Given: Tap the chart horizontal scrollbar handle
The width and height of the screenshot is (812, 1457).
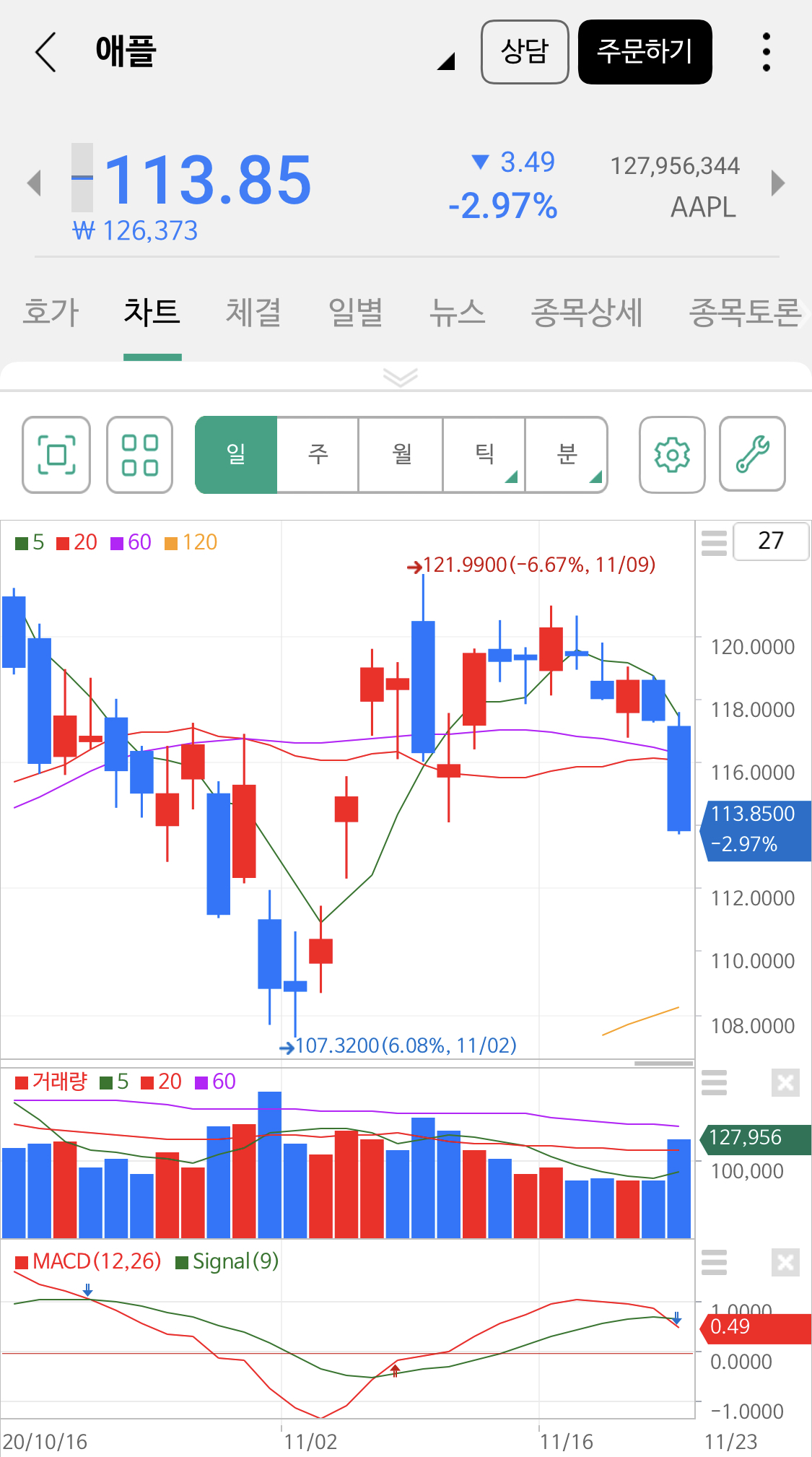Looking at the screenshot, I should tap(664, 1064).
